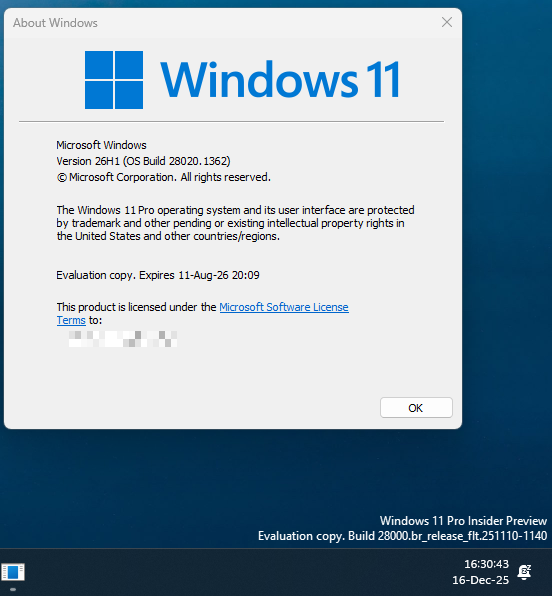
Task: Click the Microsoft Corporation copyright line
Action: click(x=163, y=177)
